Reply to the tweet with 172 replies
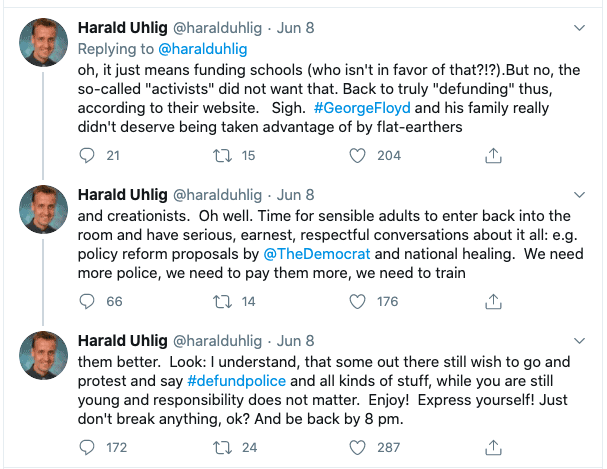This screenshot has width=607, height=469. click(x=86, y=446)
